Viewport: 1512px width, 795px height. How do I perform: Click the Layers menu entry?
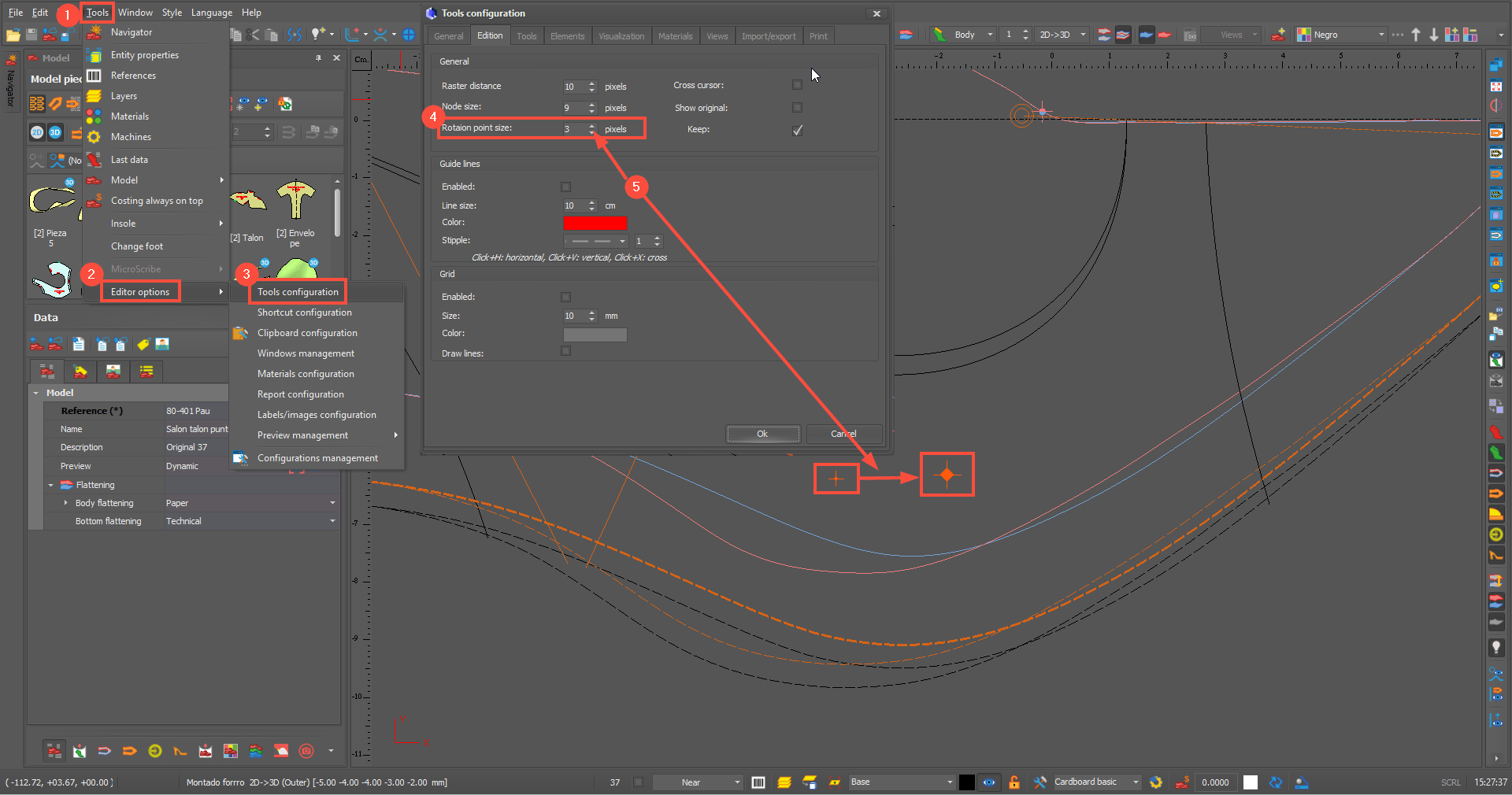pos(124,96)
